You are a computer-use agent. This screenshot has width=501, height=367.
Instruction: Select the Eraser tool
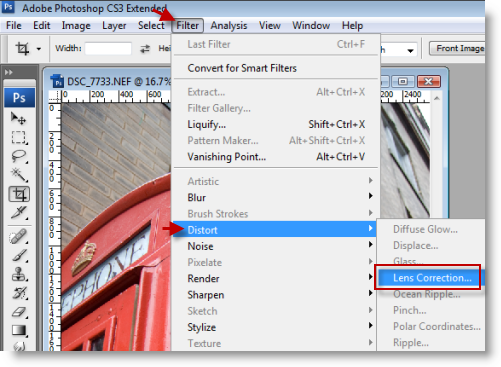pos(18,312)
